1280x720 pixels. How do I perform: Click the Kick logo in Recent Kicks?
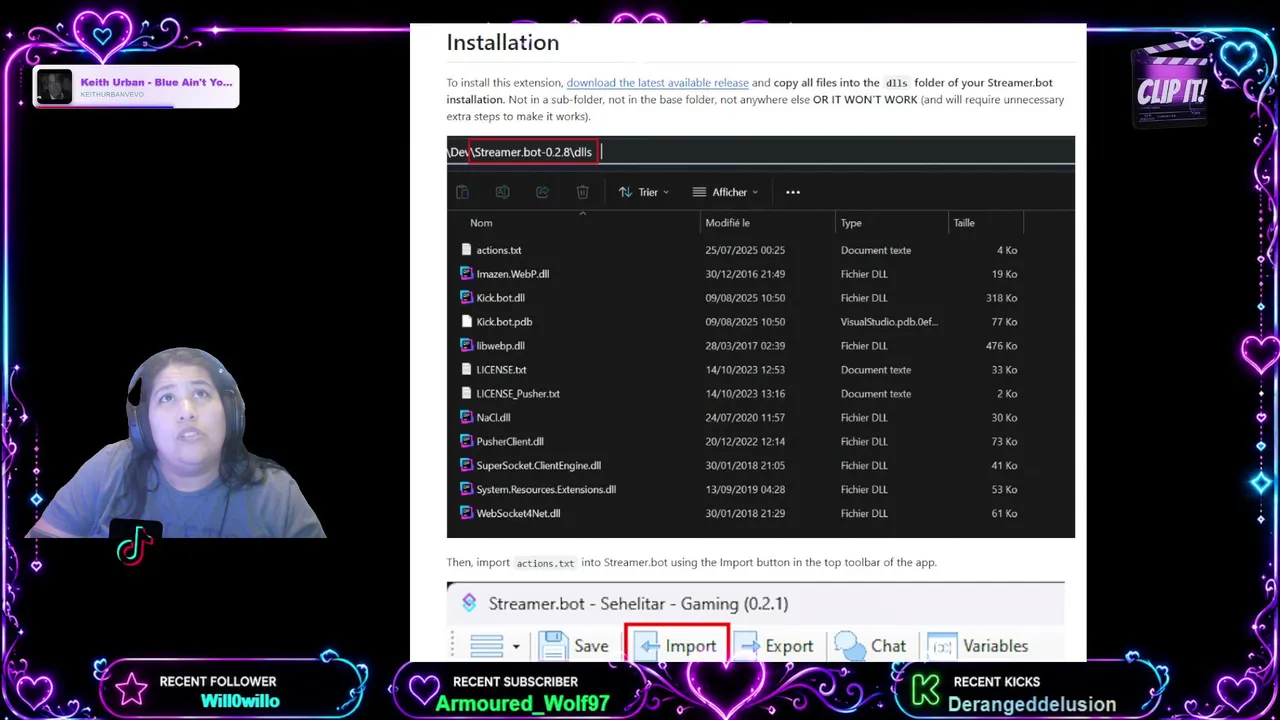(x=925, y=690)
